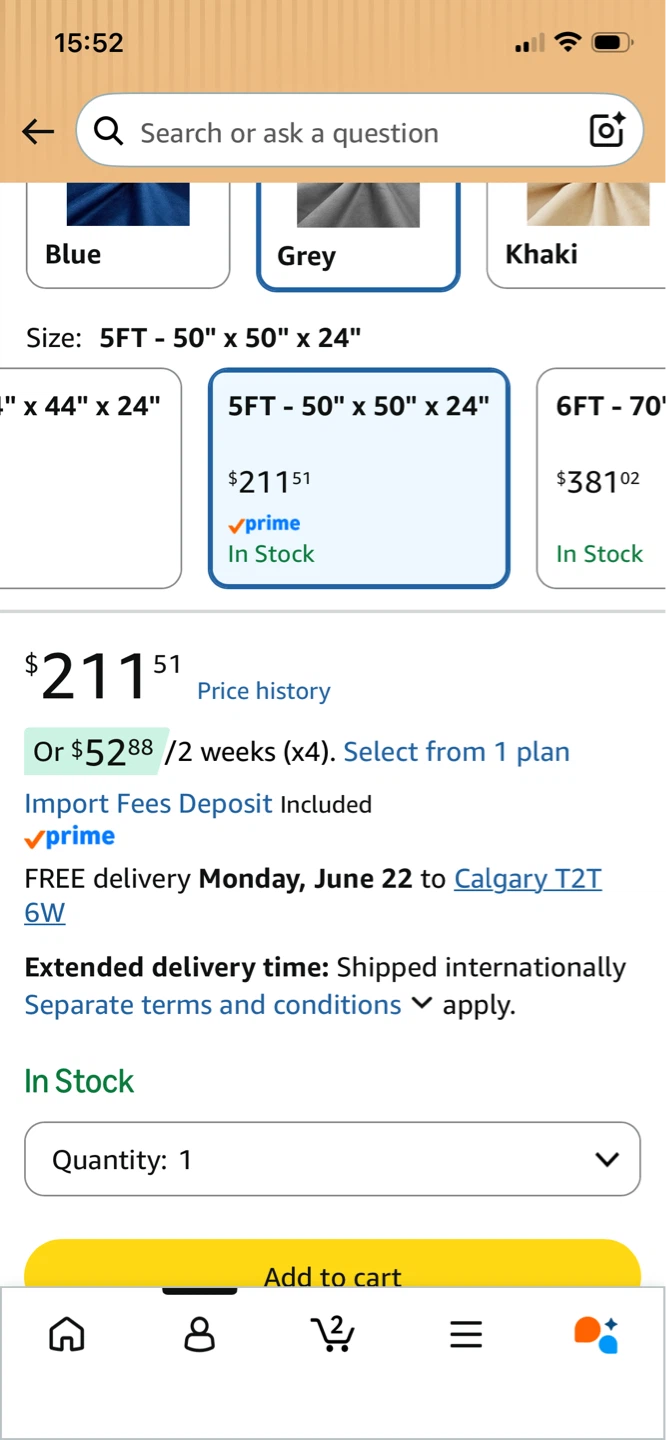The height and width of the screenshot is (1440, 666).
Task: Open shopping cart with 2 items
Action: (332, 1333)
